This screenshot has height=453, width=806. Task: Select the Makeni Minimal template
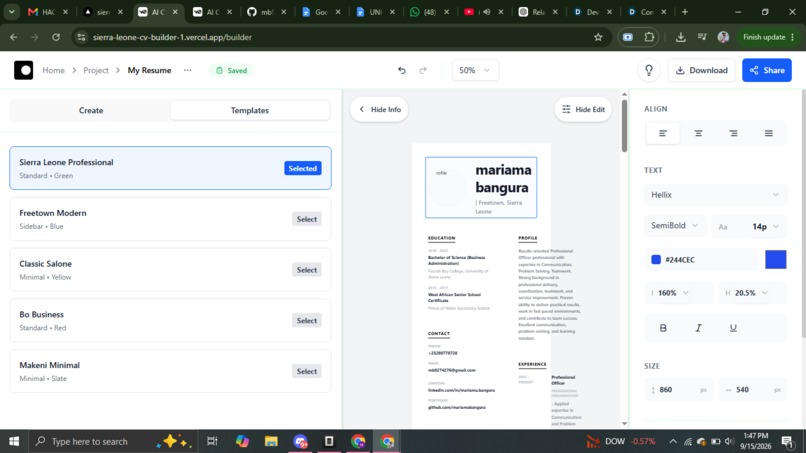(x=306, y=371)
